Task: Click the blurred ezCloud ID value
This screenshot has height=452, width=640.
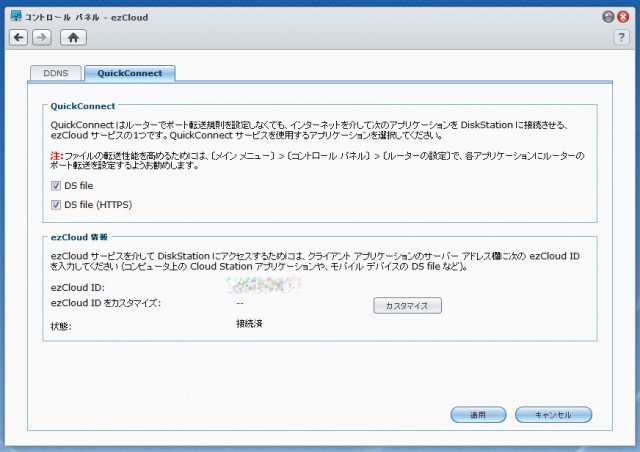Action: 264,285
